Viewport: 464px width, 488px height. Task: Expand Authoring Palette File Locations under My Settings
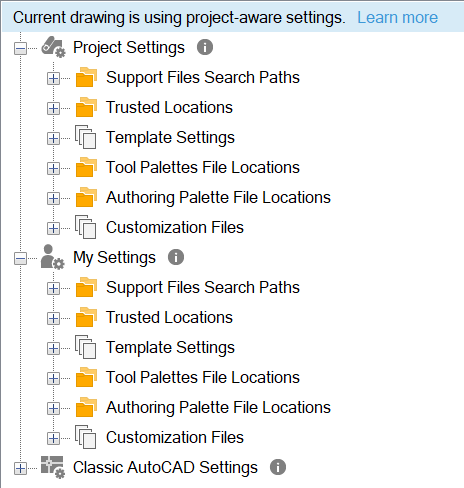(x=53, y=409)
